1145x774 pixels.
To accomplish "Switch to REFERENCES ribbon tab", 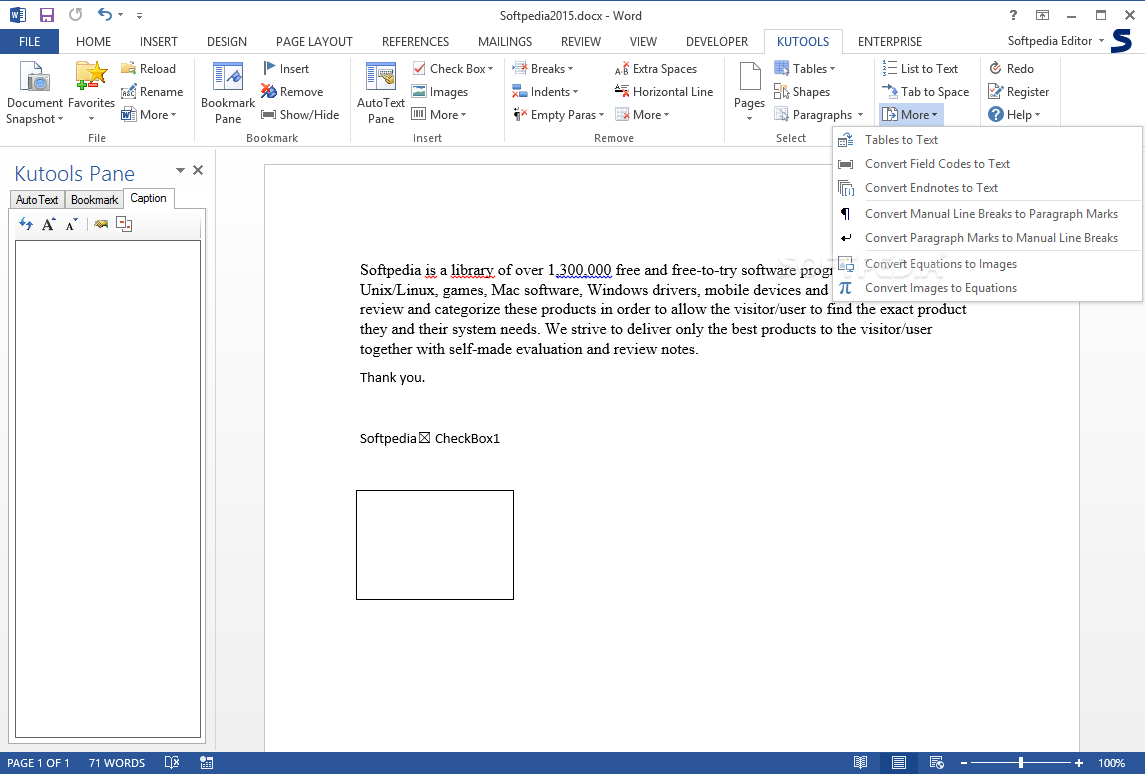I will 416,42.
